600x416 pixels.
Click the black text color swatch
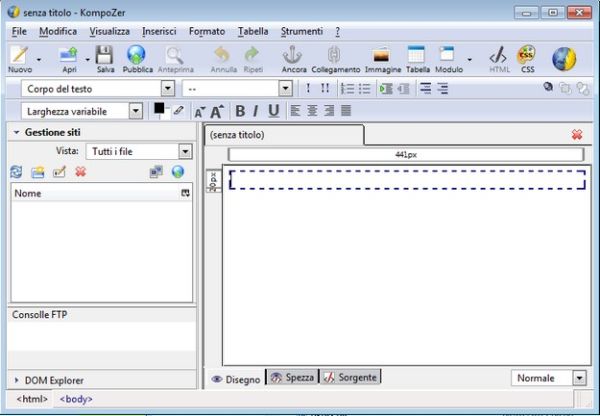(159, 109)
